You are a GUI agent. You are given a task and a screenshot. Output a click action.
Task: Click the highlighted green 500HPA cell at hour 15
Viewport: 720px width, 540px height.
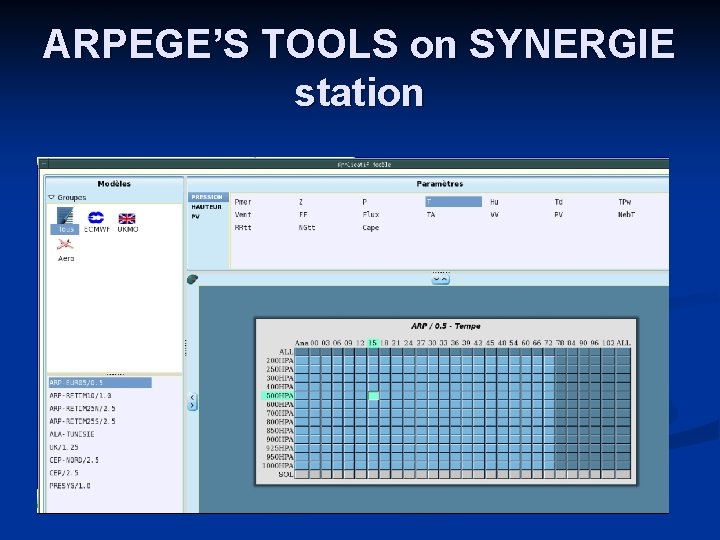click(x=373, y=396)
